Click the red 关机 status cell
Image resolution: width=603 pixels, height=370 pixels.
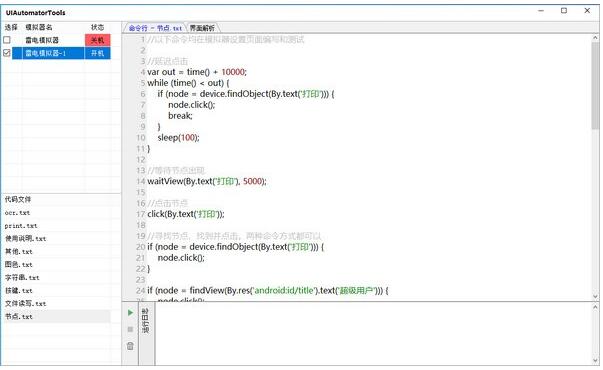click(x=98, y=40)
